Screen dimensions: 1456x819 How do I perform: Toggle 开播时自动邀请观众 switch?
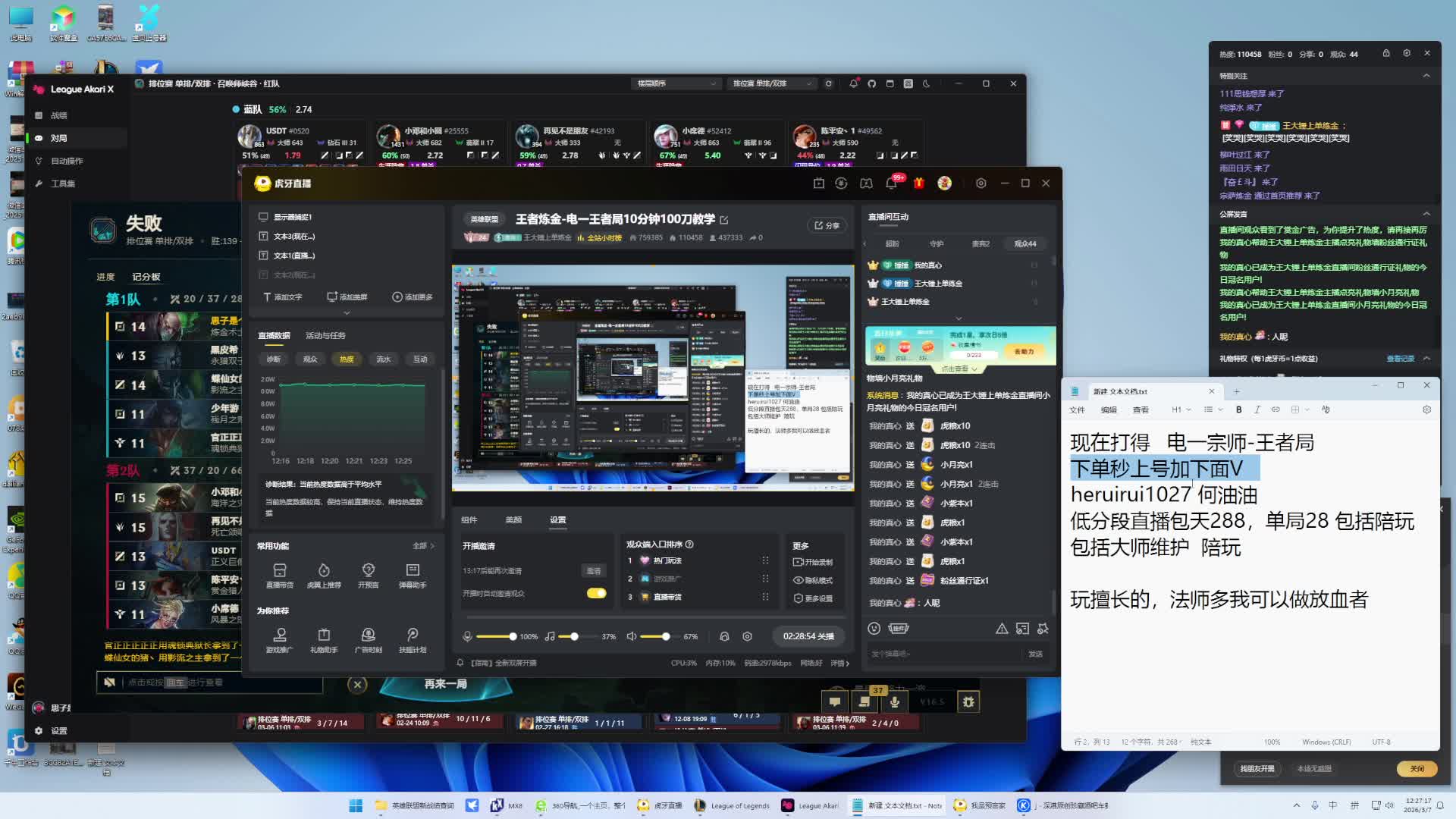coord(596,593)
